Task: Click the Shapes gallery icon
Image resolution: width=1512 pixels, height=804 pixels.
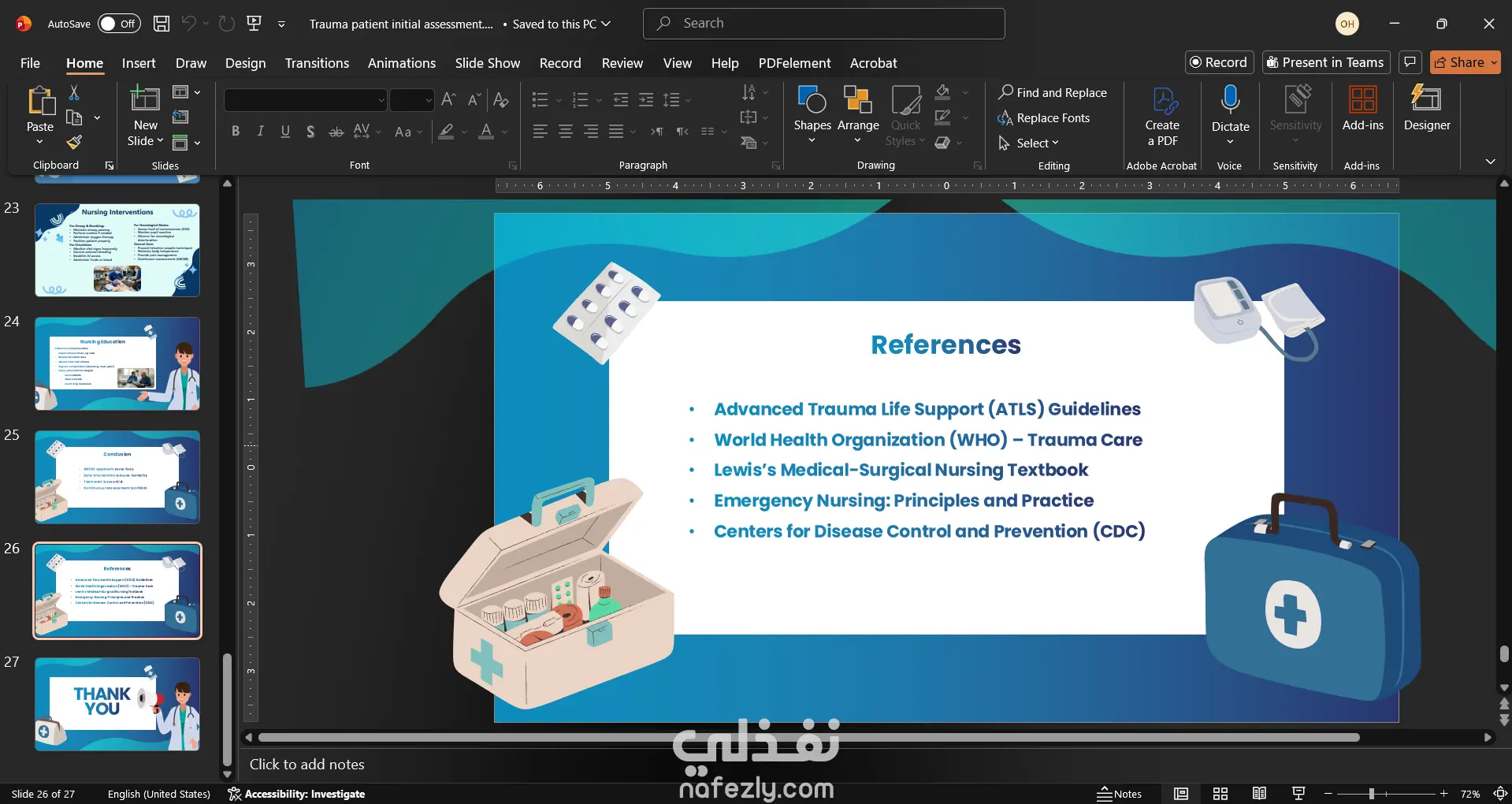Action: (x=812, y=100)
